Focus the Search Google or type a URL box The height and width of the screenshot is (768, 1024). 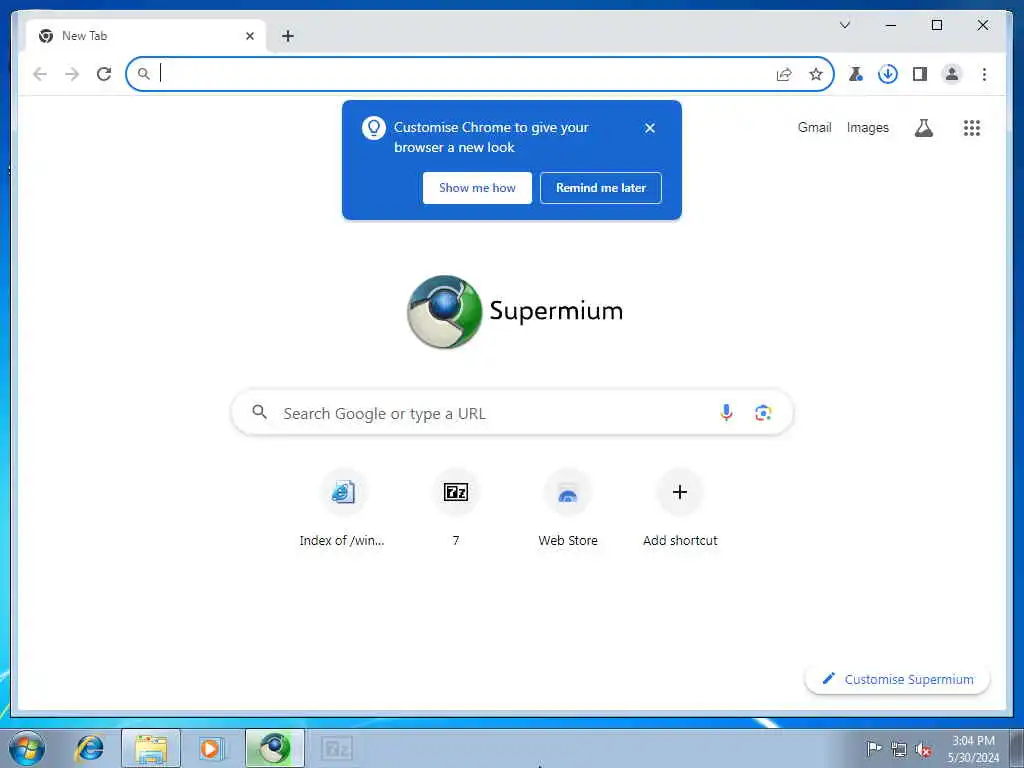coord(512,413)
